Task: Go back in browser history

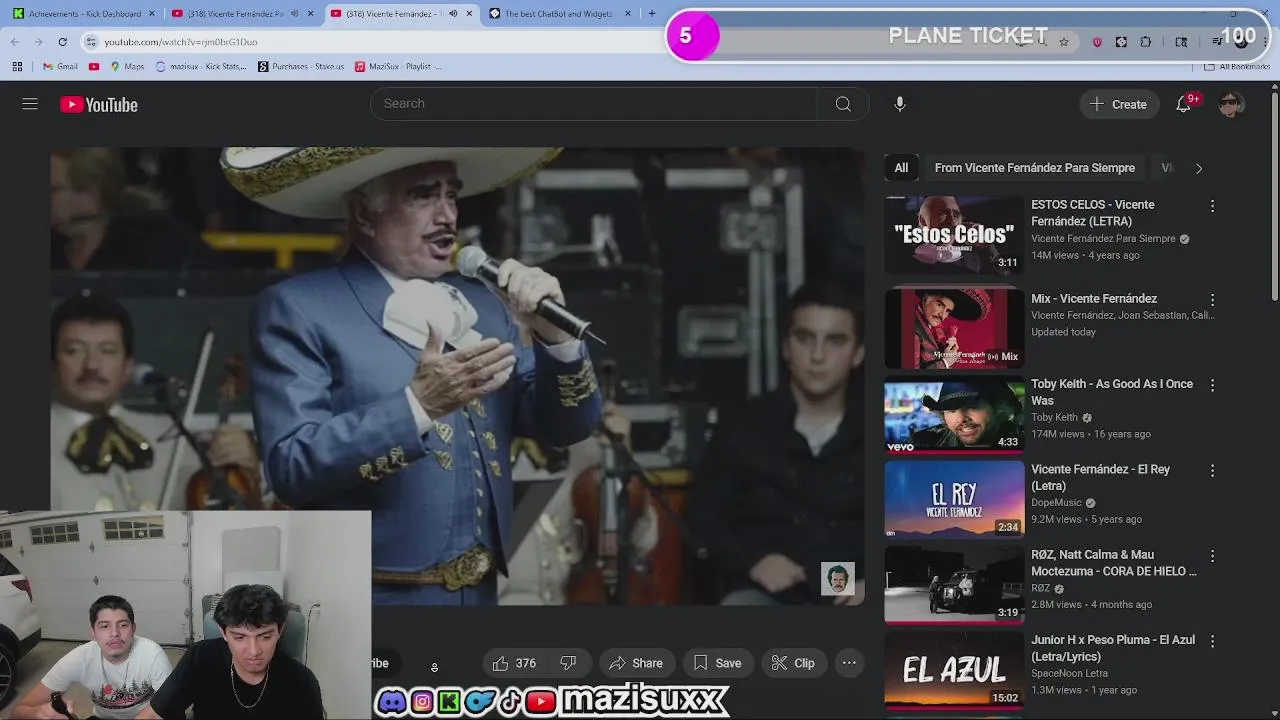Action: click(15, 42)
